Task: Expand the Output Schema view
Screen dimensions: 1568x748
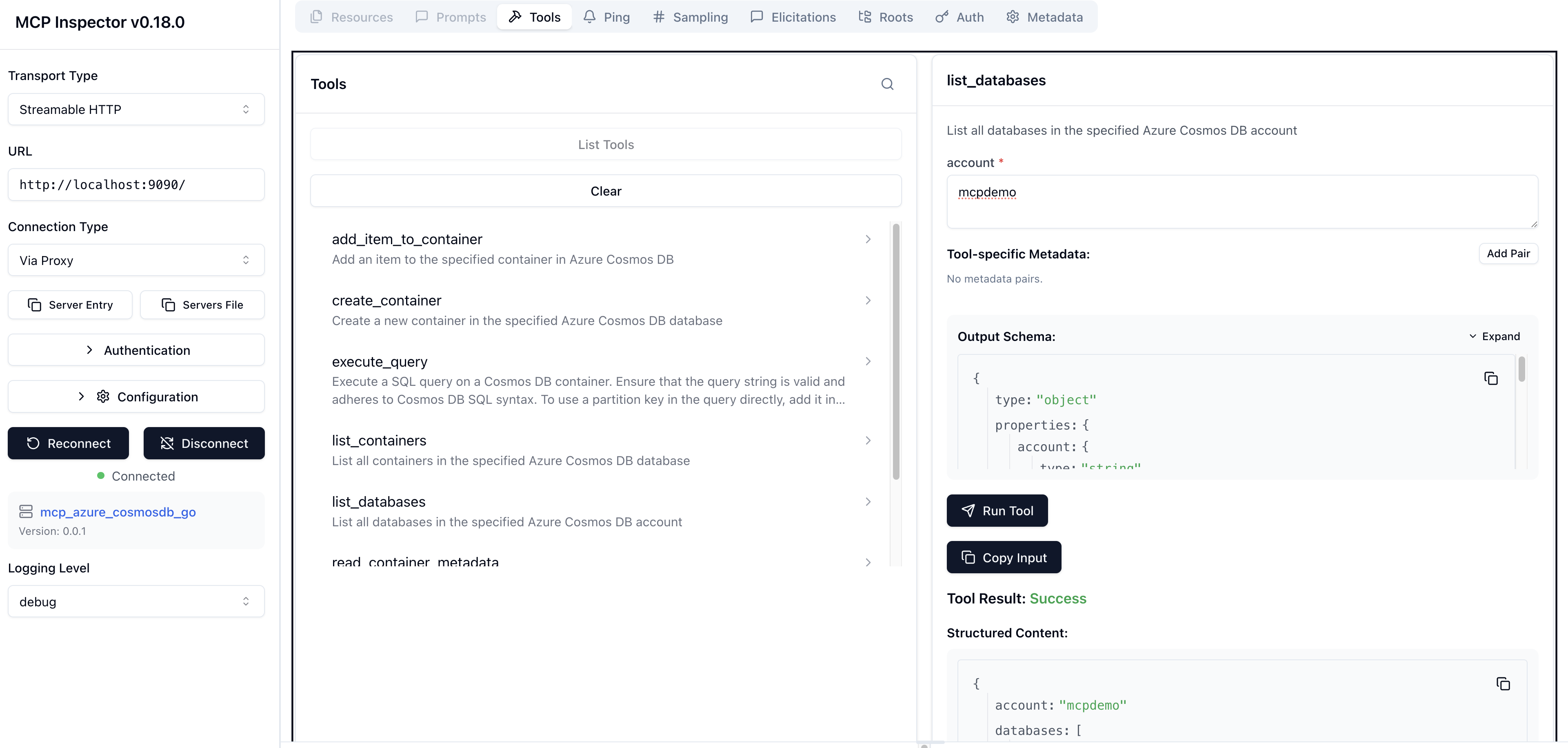Action: pyautogui.click(x=1494, y=336)
